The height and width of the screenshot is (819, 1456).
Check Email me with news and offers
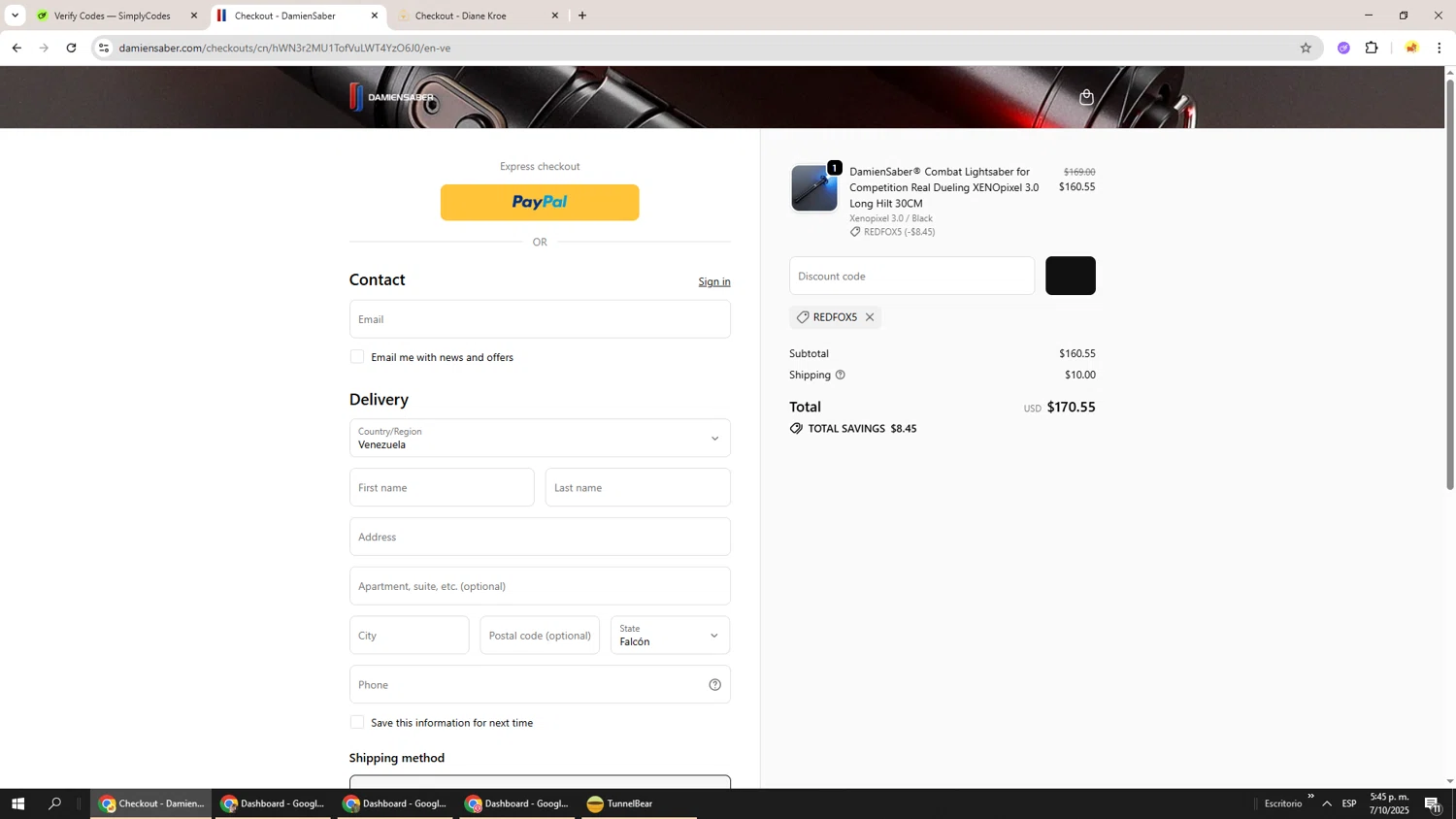click(x=357, y=357)
